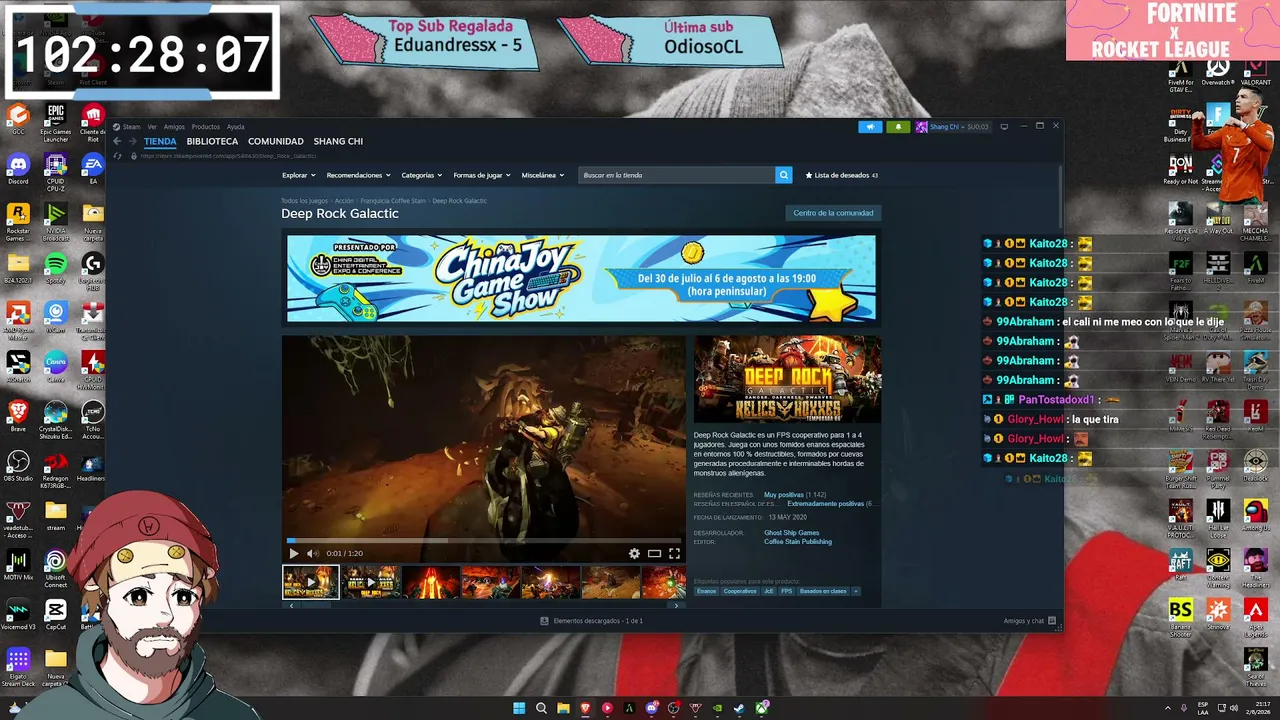Open the Discord desktop shortcut

point(18,168)
